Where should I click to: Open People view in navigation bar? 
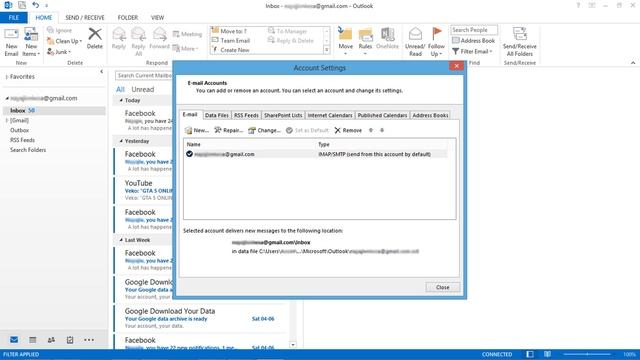point(51,340)
